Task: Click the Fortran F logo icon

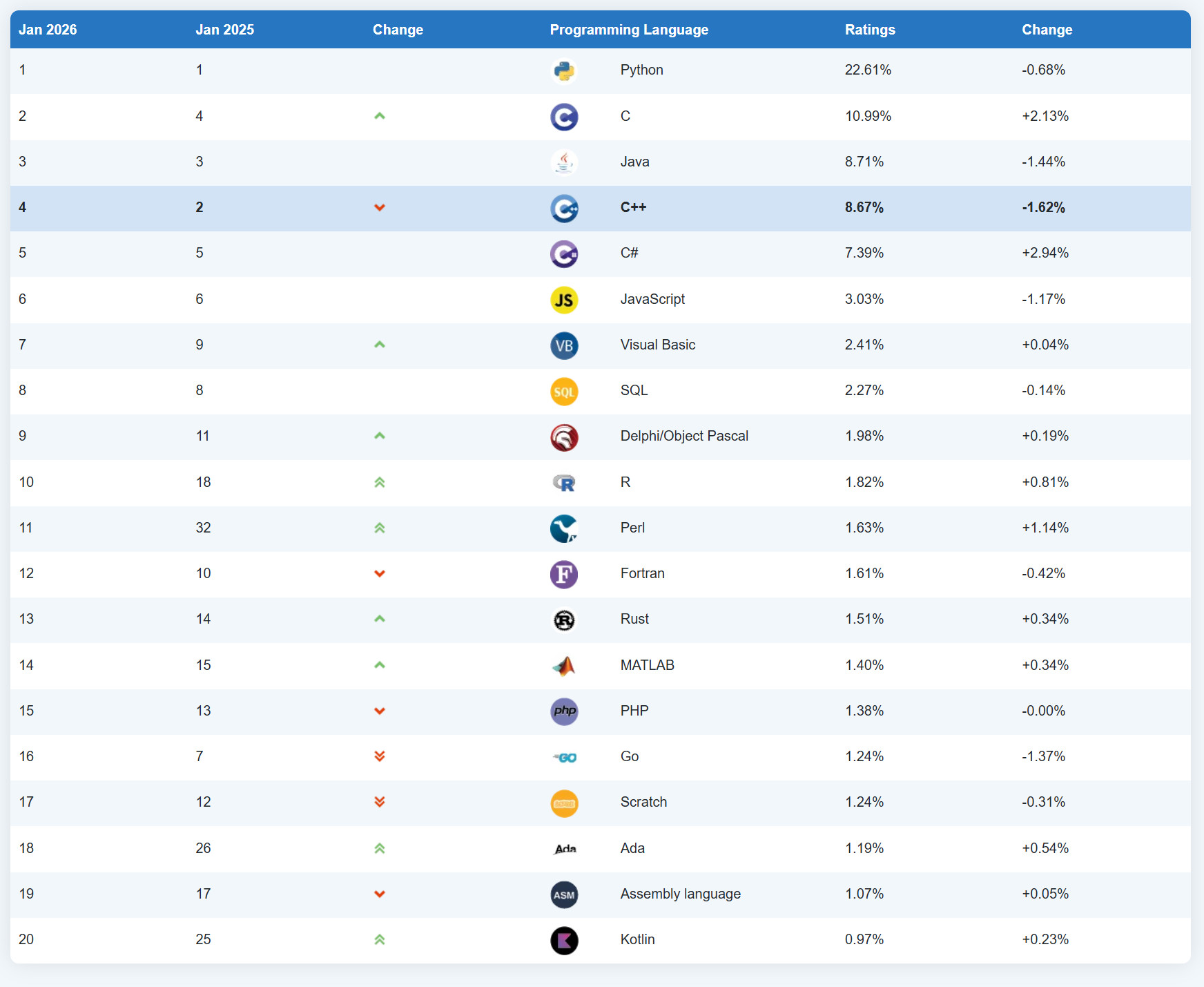Action: (564, 574)
